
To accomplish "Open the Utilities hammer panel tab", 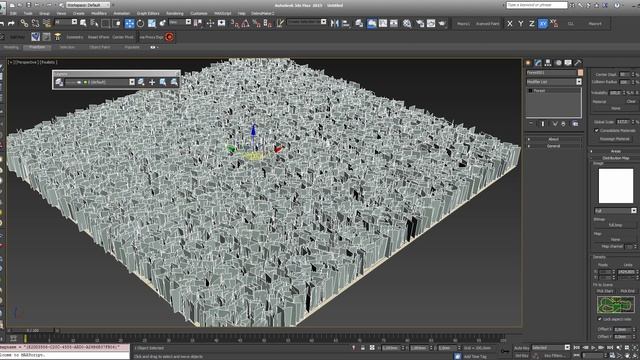I will click(x=578, y=62).
